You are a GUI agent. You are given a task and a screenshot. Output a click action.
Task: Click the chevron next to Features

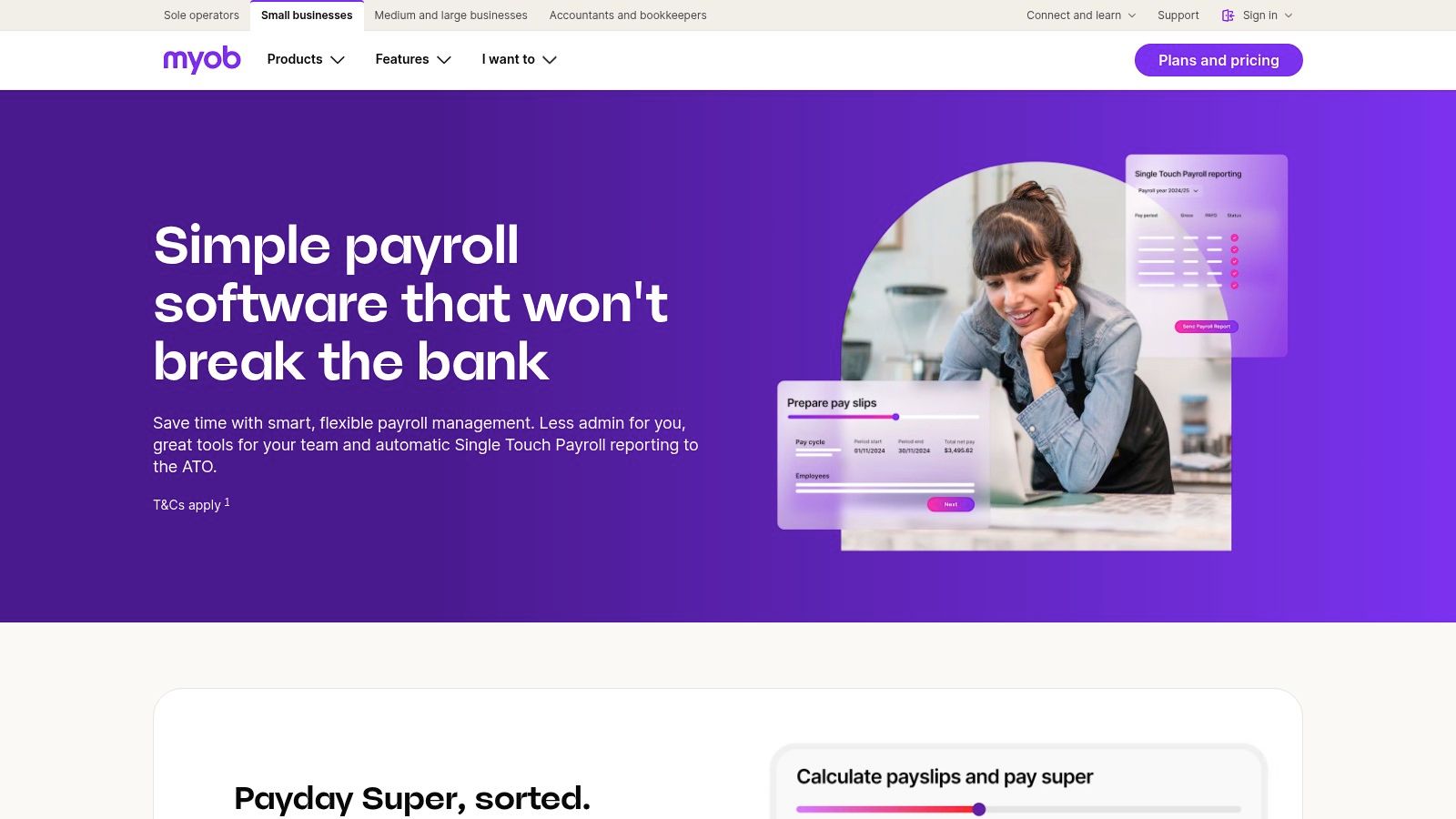pyautogui.click(x=444, y=60)
